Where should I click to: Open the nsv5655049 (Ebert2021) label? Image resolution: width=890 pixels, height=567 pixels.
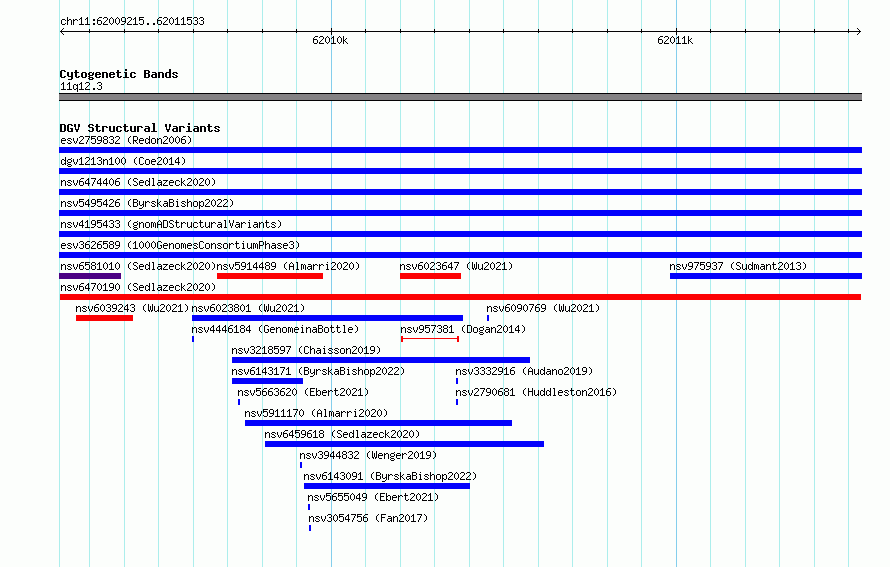click(x=373, y=497)
